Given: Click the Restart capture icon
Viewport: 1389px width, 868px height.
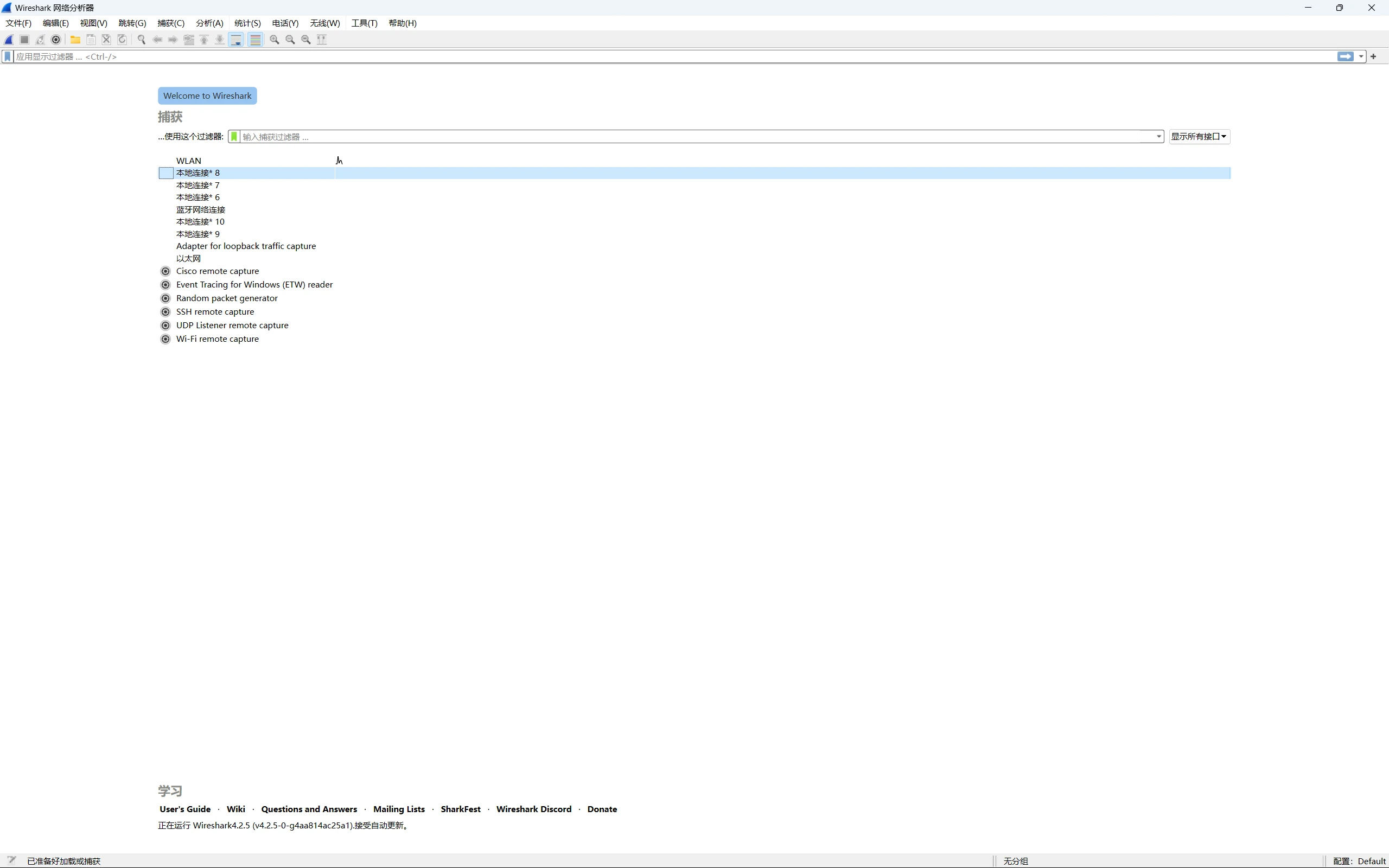Looking at the screenshot, I should 40,40.
